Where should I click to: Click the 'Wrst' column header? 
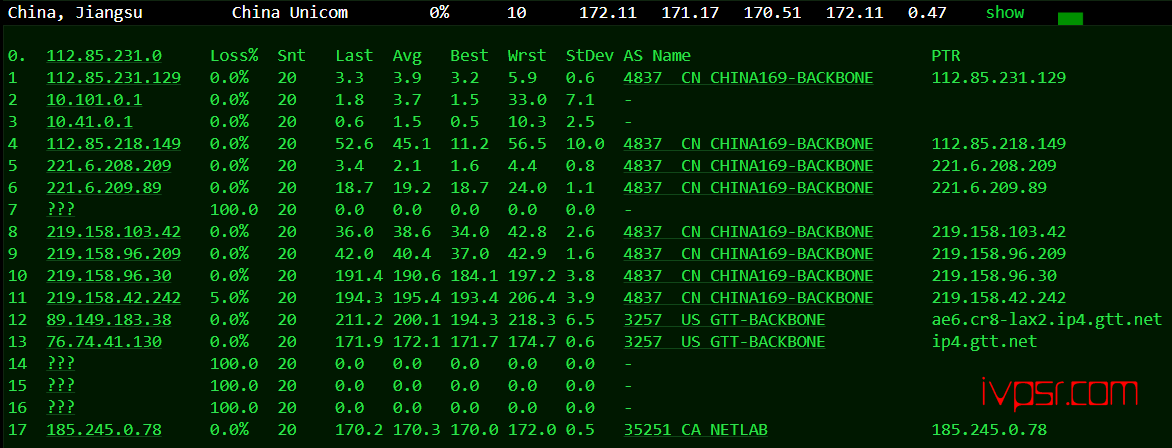coord(527,56)
